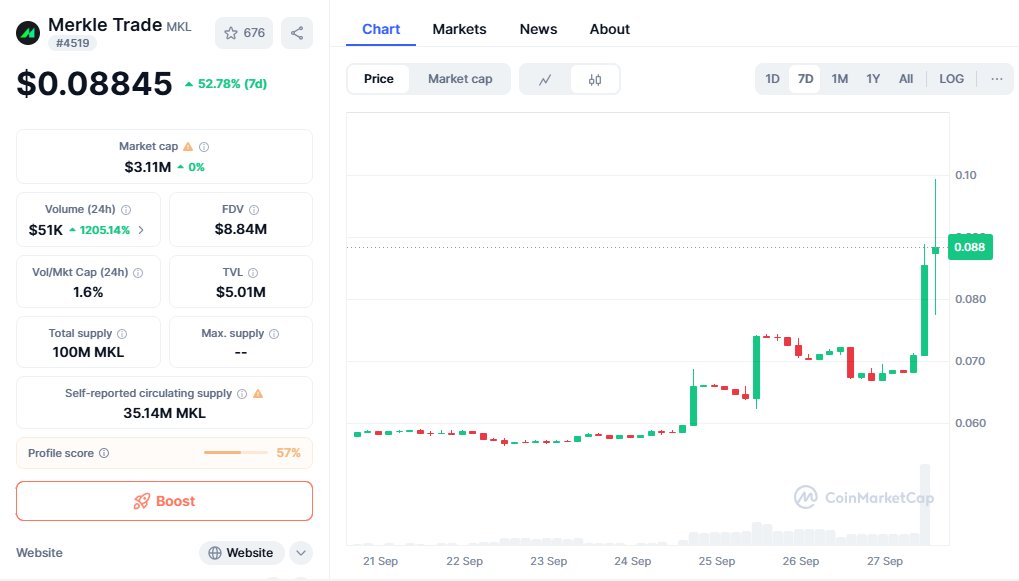Image resolution: width=1019 pixels, height=581 pixels.
Task: Show Vol/Mkt Cap (24h) info icon
Action: coord(138,273)
